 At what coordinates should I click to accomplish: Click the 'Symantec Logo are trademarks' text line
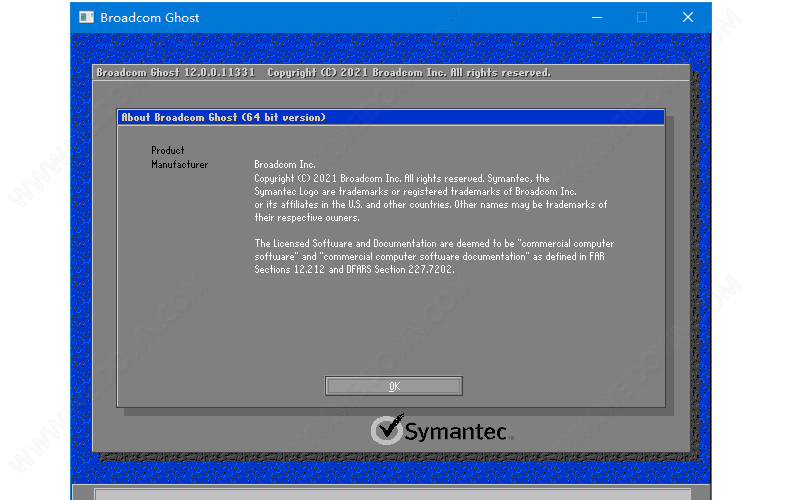[x=415, y=192]
